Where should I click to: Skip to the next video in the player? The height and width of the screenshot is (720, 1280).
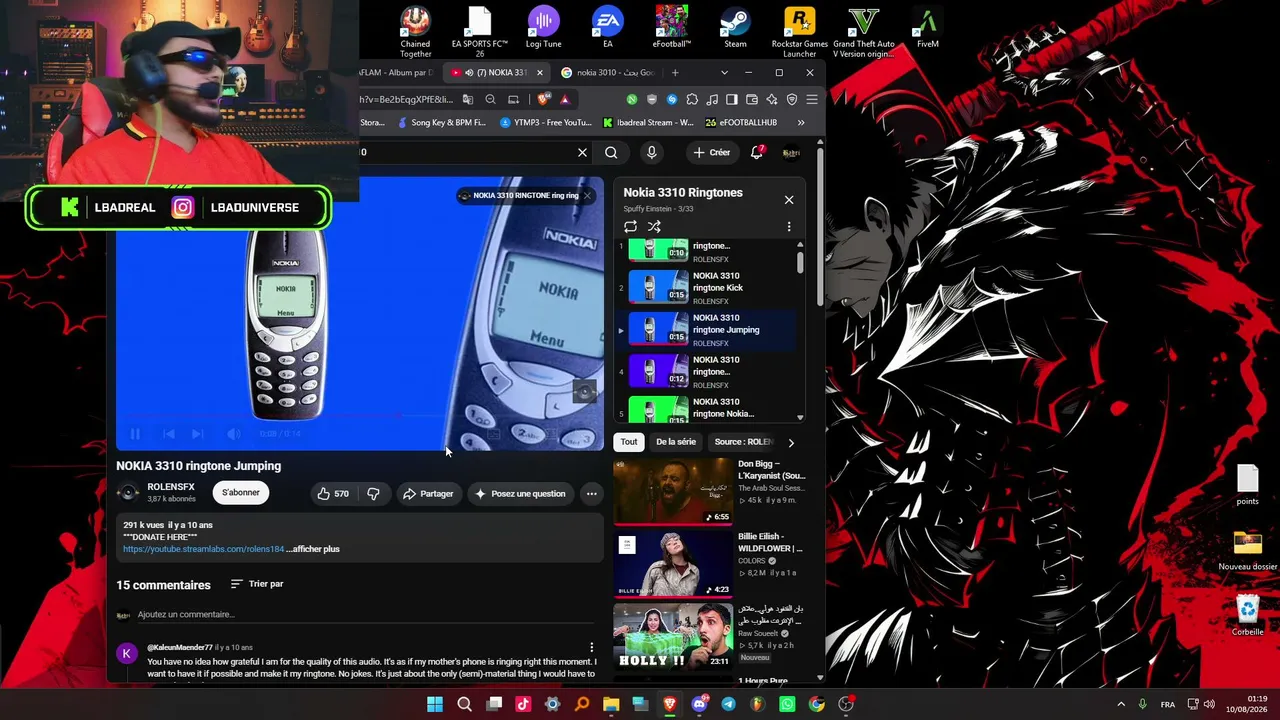point(197,434)
